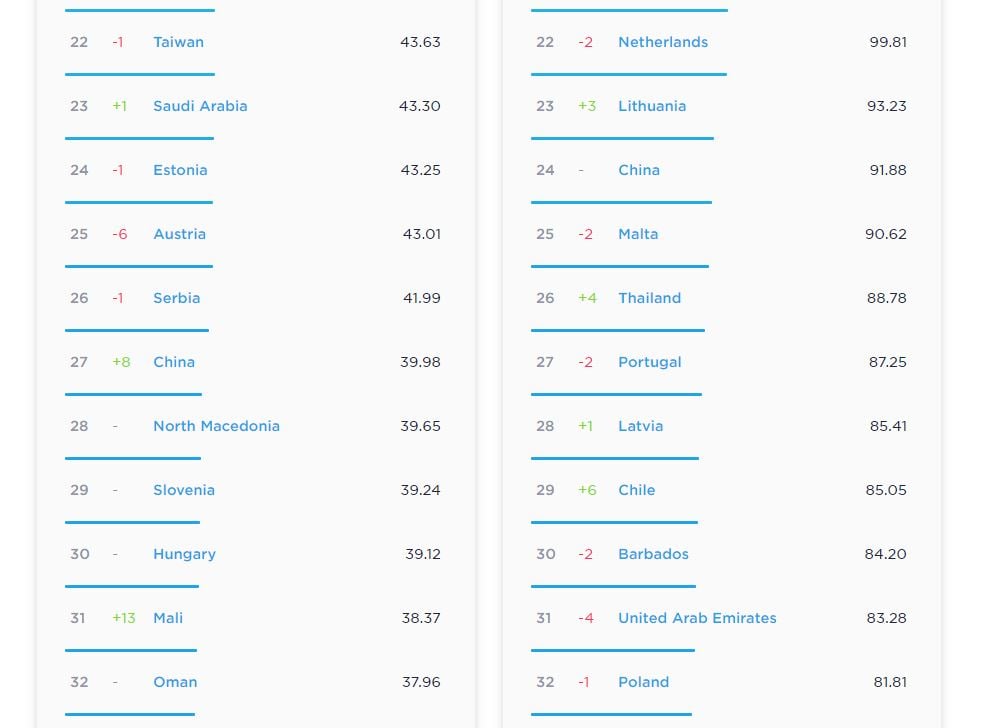Select the Austria country link
Viewport: 982px width, 728px height.
click(179, 234)
